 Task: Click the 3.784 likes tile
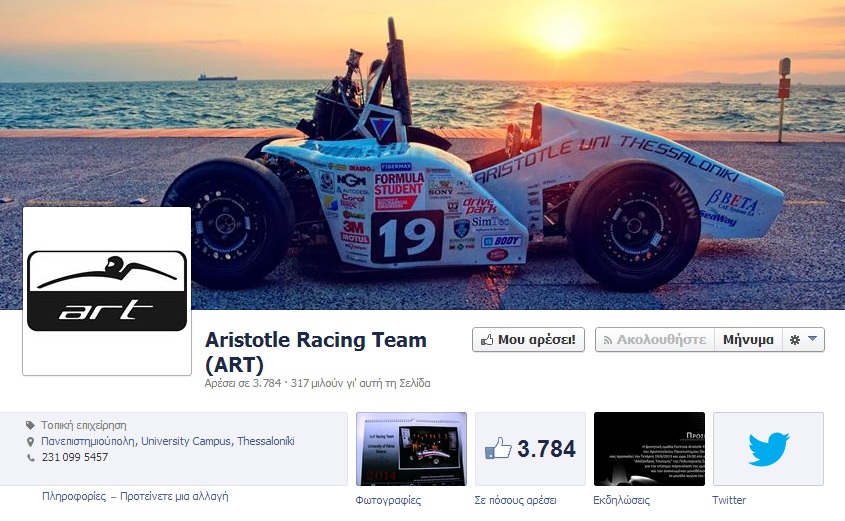(530, 449)
